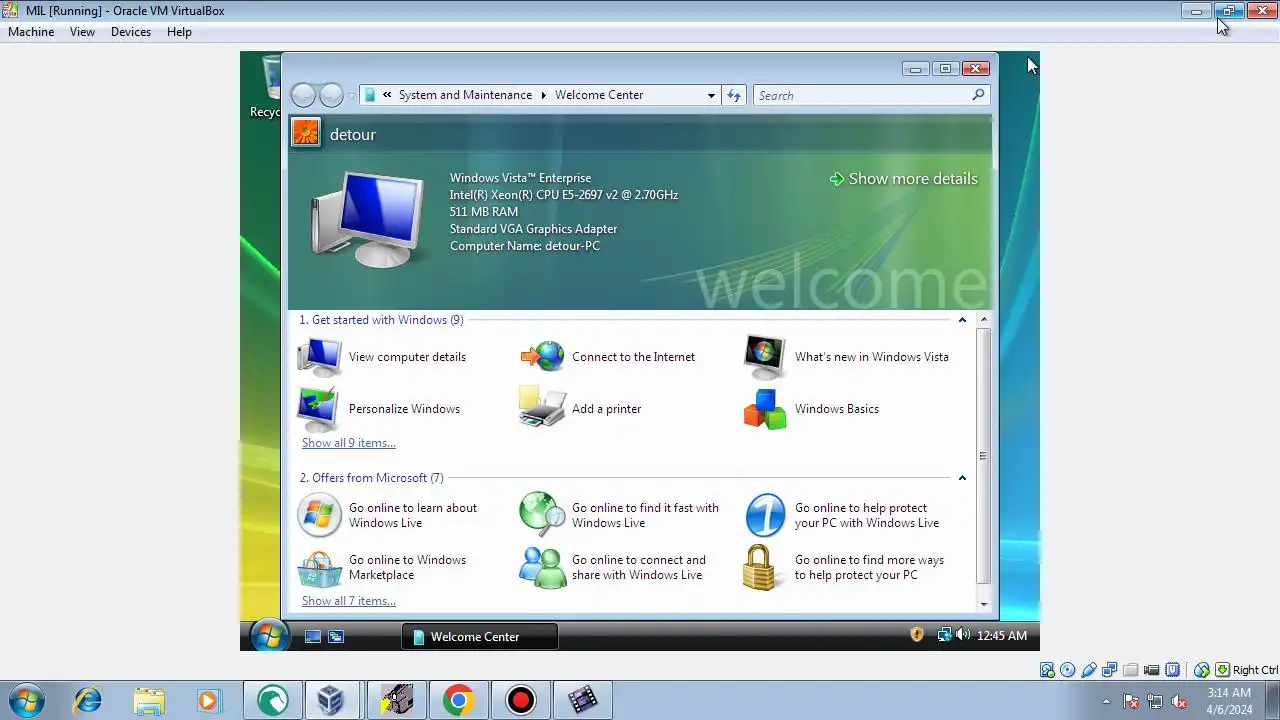Click VirtualBox keyboard capture arrow indicator

coord(1222,670)
